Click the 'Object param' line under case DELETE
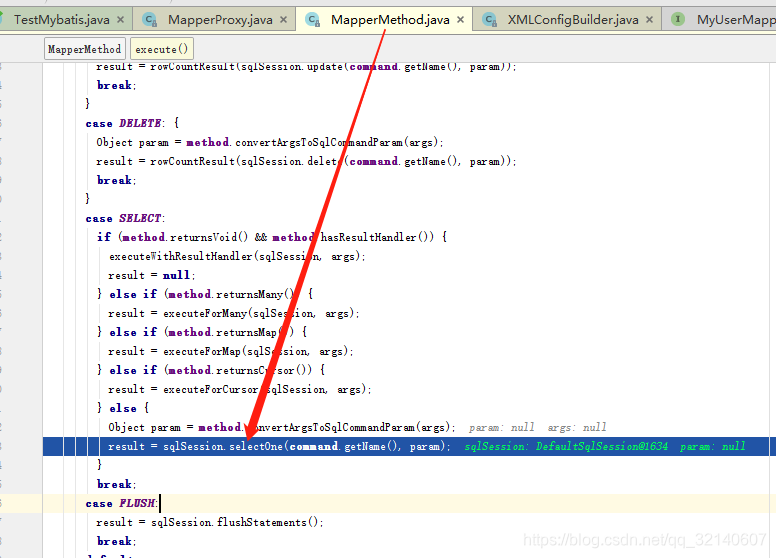Viewport: 776px width, 558px height. 270,142
